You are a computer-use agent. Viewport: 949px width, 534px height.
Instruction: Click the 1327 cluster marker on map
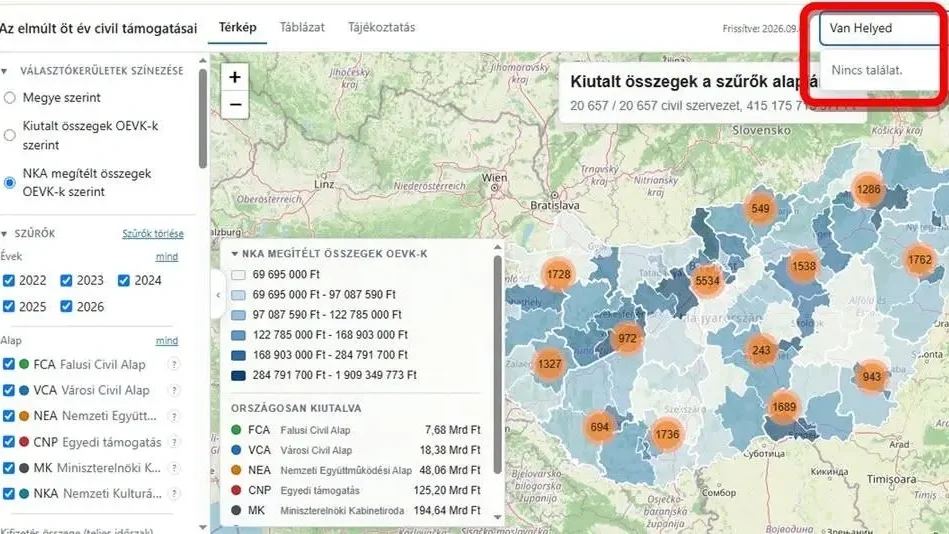point(549,364)
